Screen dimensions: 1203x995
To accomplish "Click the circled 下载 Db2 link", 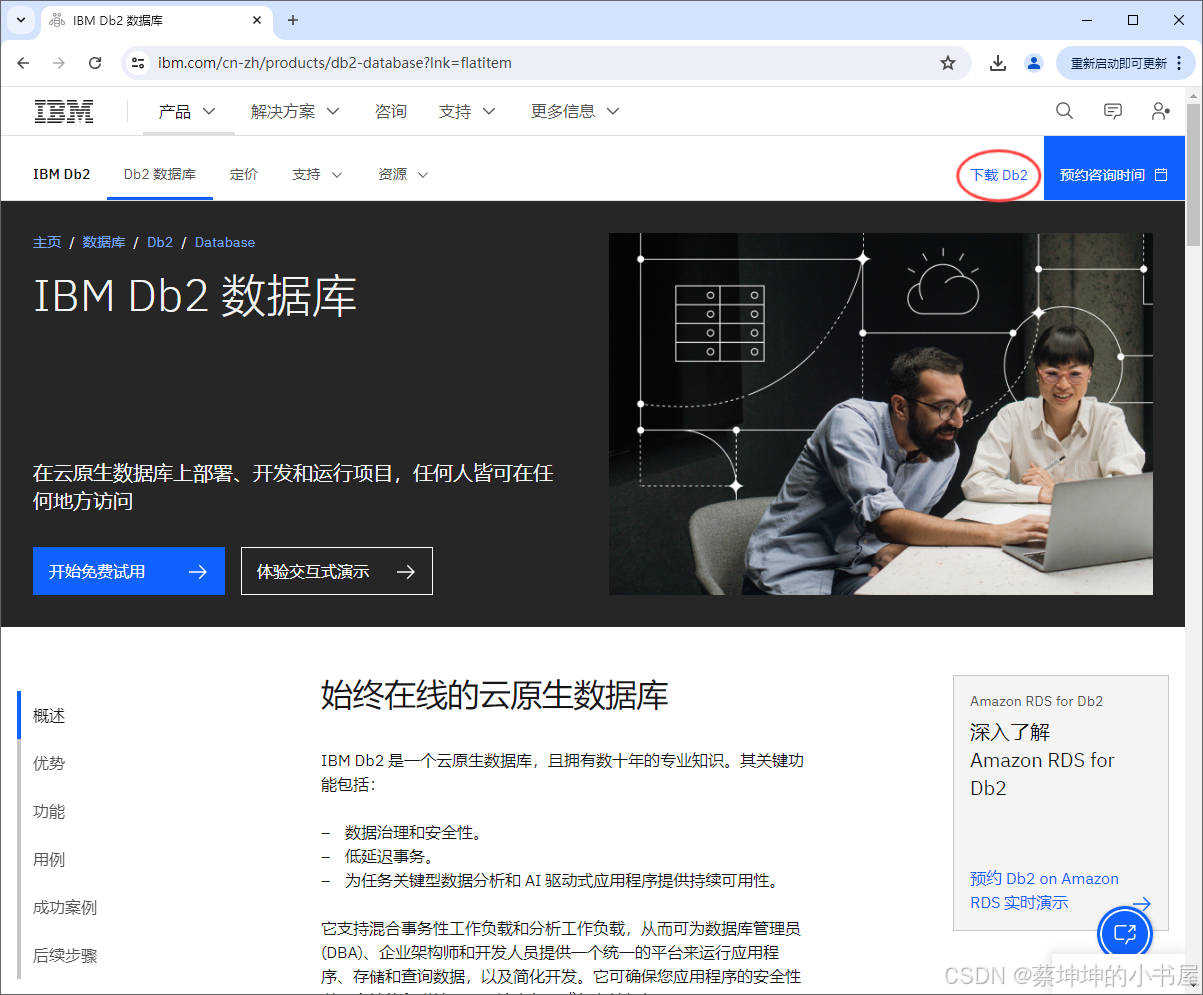I will tap(997, 174).
